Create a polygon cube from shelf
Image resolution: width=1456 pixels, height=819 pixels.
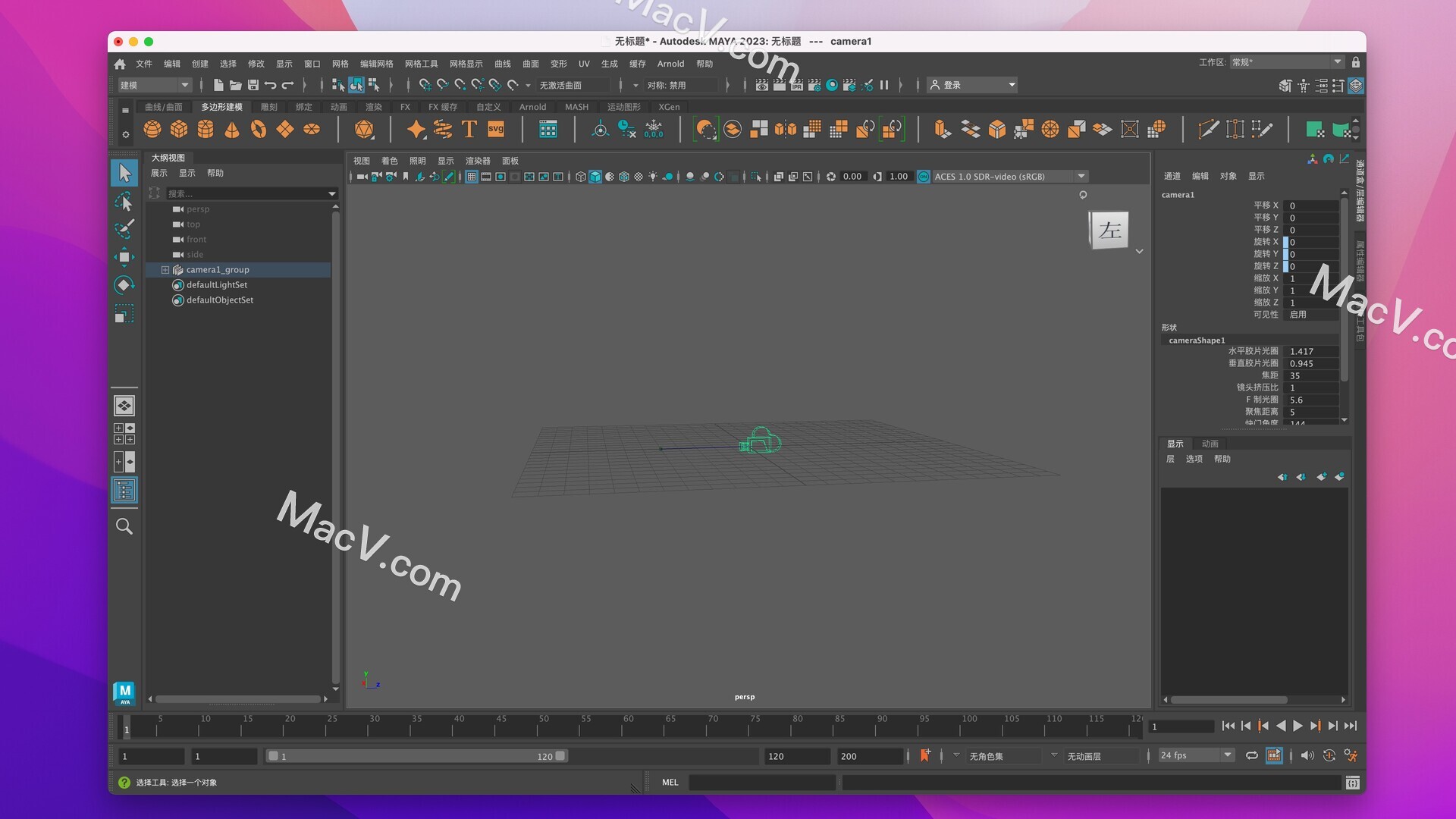tap(179, 129)
